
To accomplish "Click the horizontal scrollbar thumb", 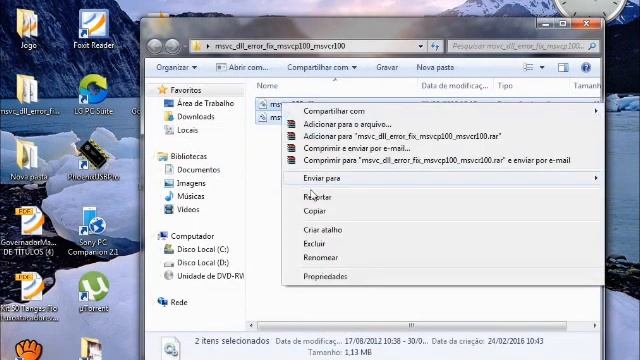I will coord(411,326).
